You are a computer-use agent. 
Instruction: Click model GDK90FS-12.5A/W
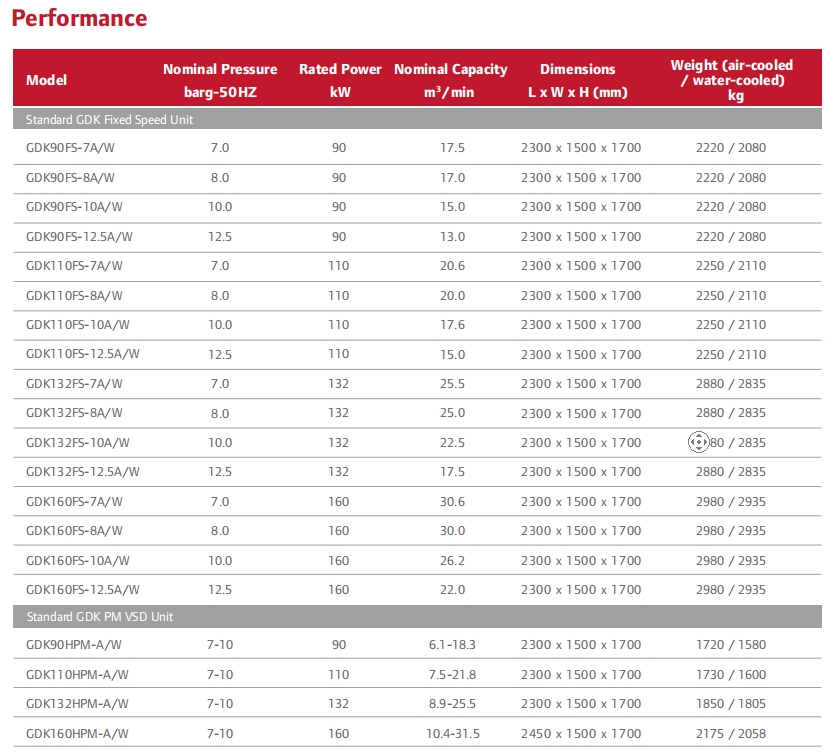coord(79,237)
